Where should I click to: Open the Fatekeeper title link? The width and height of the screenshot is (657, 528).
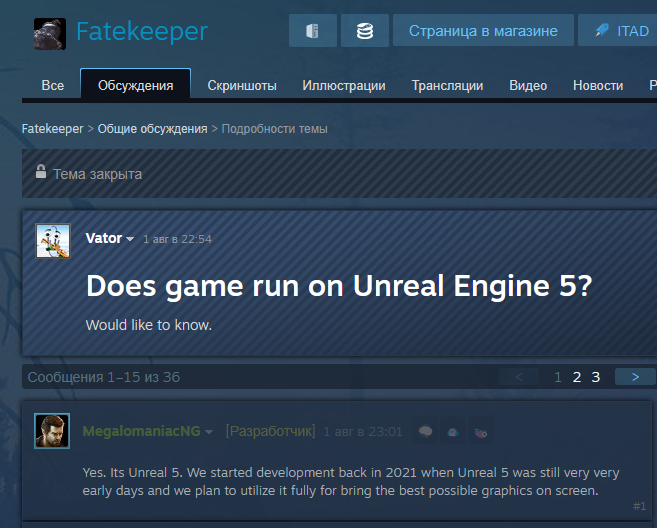click(142, 31)
